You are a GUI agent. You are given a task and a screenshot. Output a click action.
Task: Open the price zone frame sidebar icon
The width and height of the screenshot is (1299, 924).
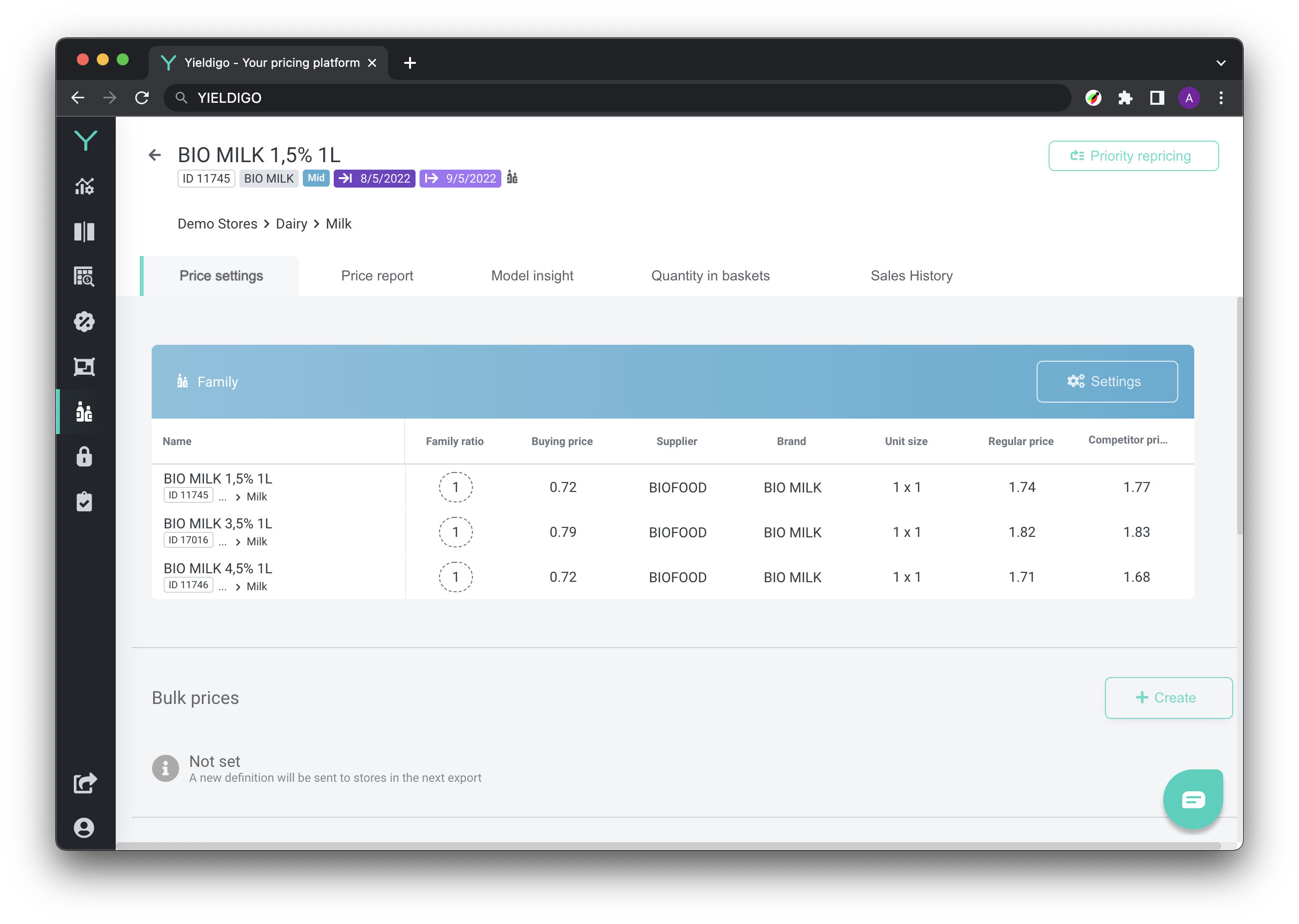click(x=84, y=367)
